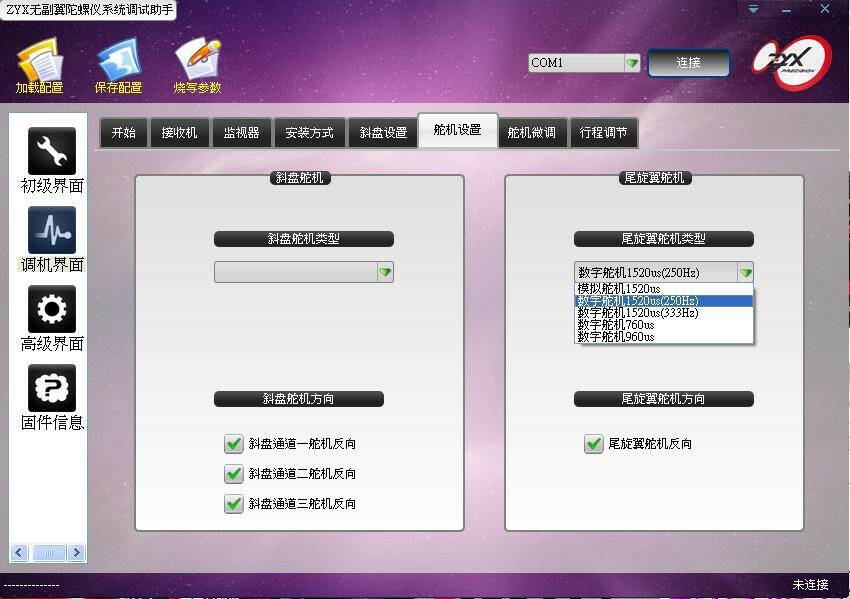Switch to the 斜盘设置 tab
Viewport: 850px width, 599px height.
tap(383, 133)
